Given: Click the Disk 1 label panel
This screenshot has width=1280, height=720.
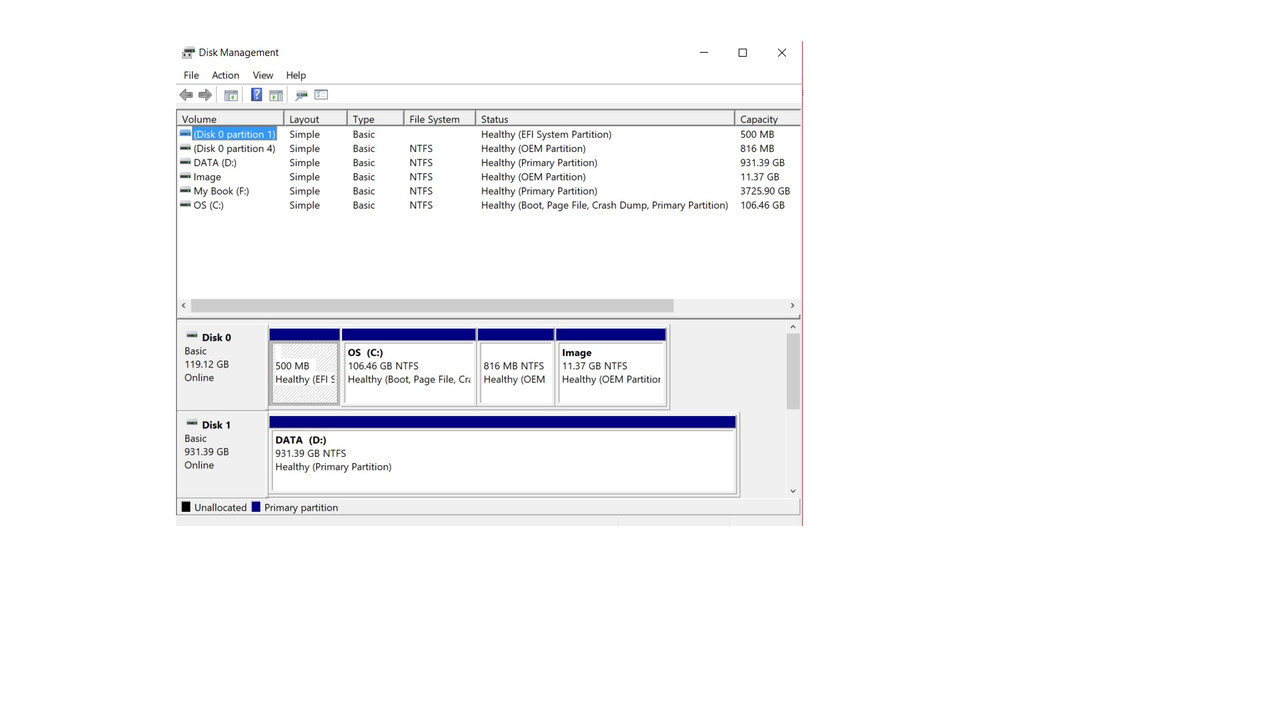Looking at the screenshot, I should (222, 454).
